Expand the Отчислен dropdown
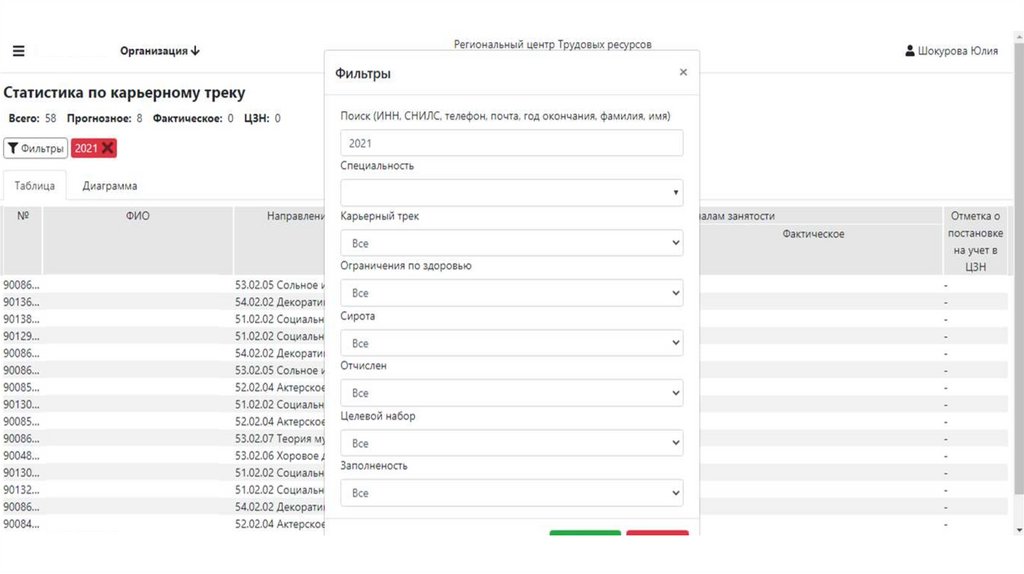Viewport: 1024px width, 574px height. [x=511, y=393]
